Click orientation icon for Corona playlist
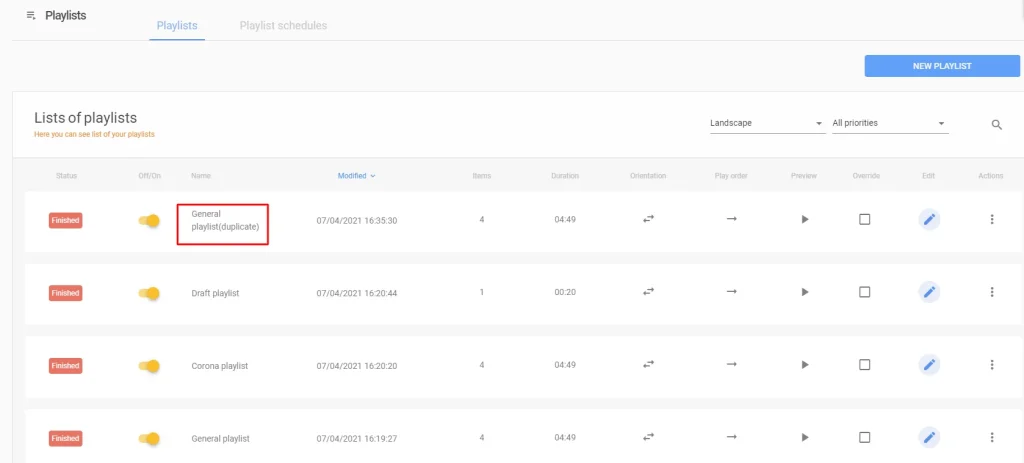 648,364
